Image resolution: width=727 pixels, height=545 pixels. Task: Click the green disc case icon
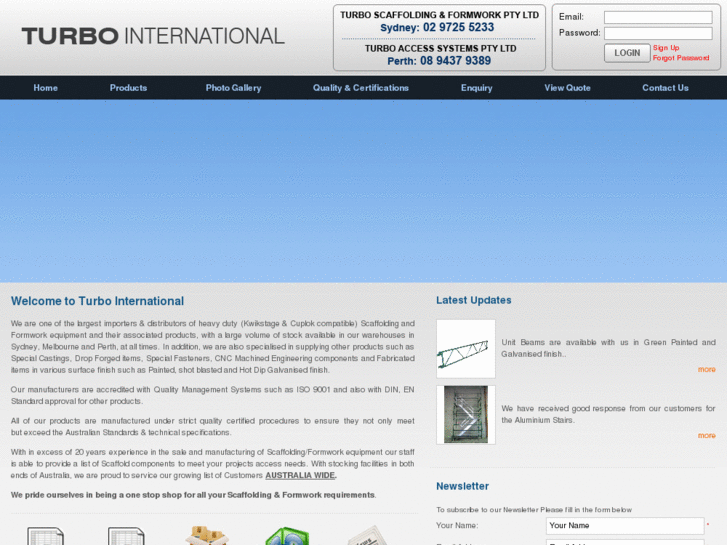(287, 536)
